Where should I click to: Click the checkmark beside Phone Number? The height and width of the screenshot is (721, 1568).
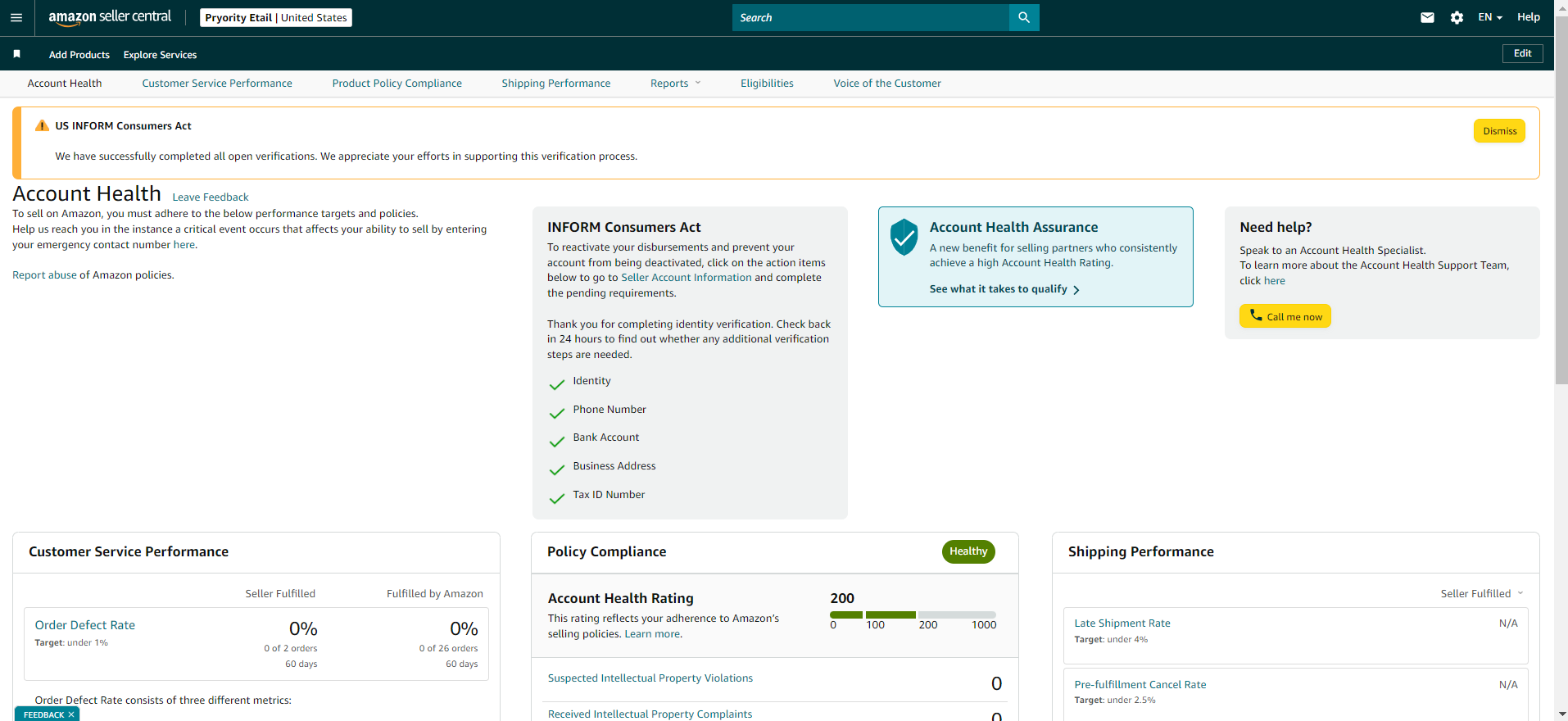click(557, 413)
